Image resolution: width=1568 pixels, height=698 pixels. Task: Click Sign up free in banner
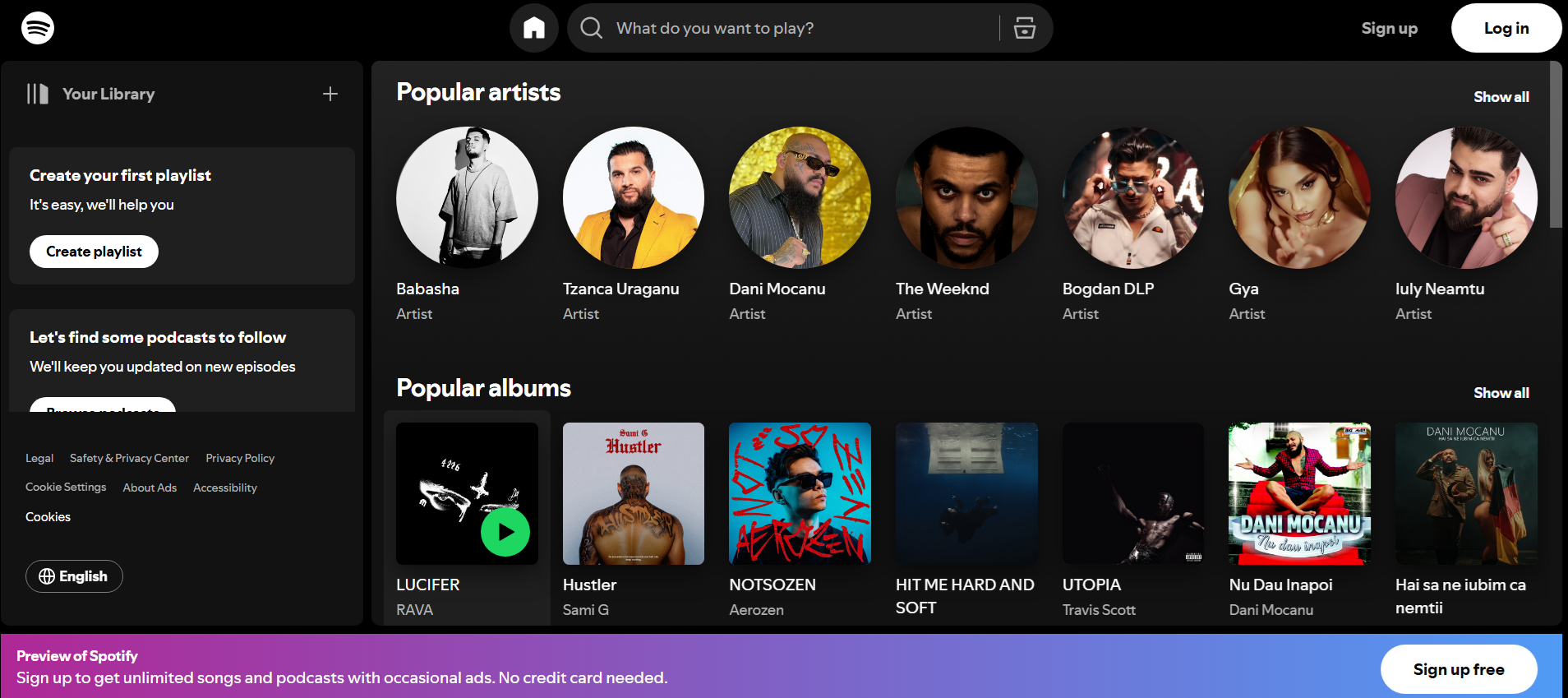1458,669
